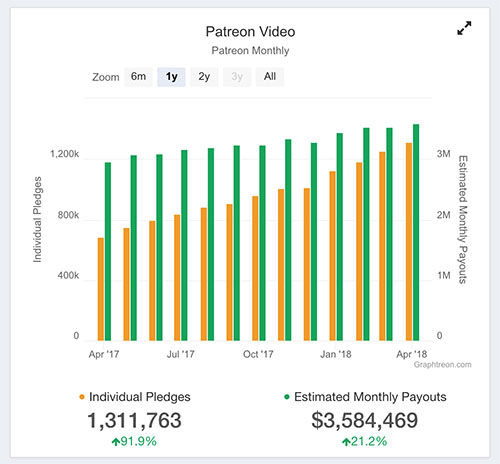Viewport: 500px width, 464px height.
Task: Switch zoom to 2y
Action: point(204,77)
